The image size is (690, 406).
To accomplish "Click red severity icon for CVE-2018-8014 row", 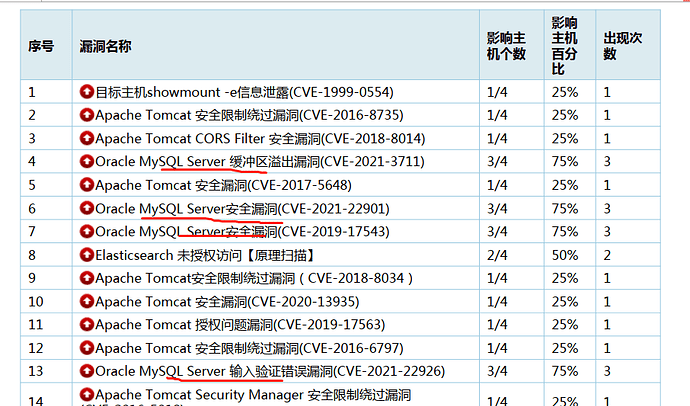I will coord(87,138).
